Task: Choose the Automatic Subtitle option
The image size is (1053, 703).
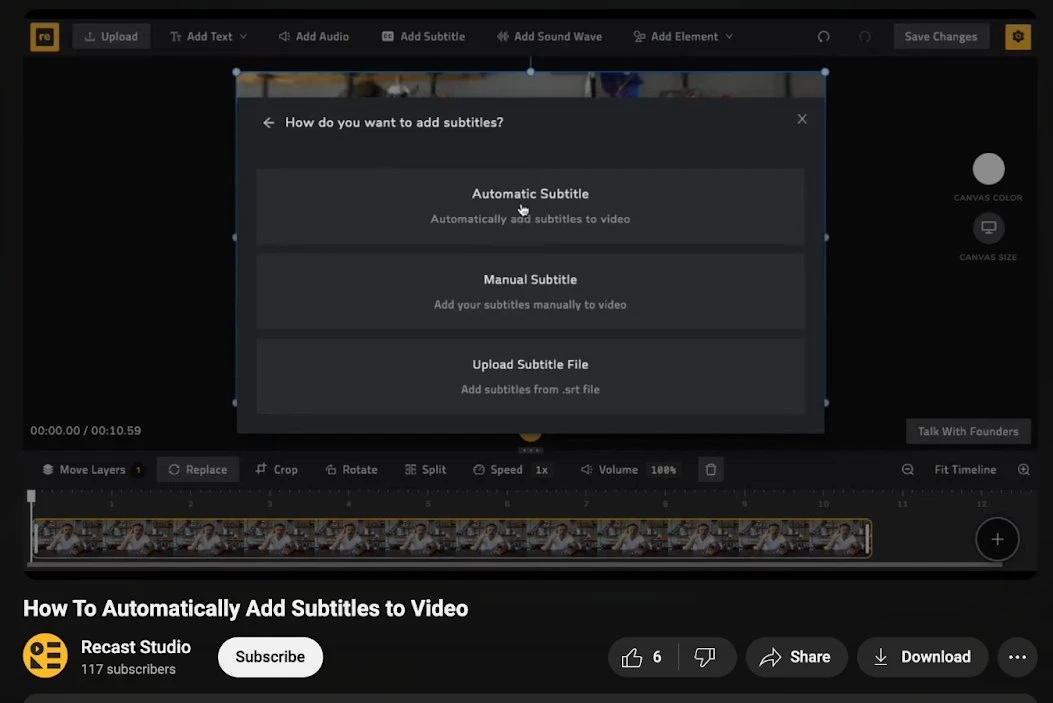Action: (x=530, y=205)
